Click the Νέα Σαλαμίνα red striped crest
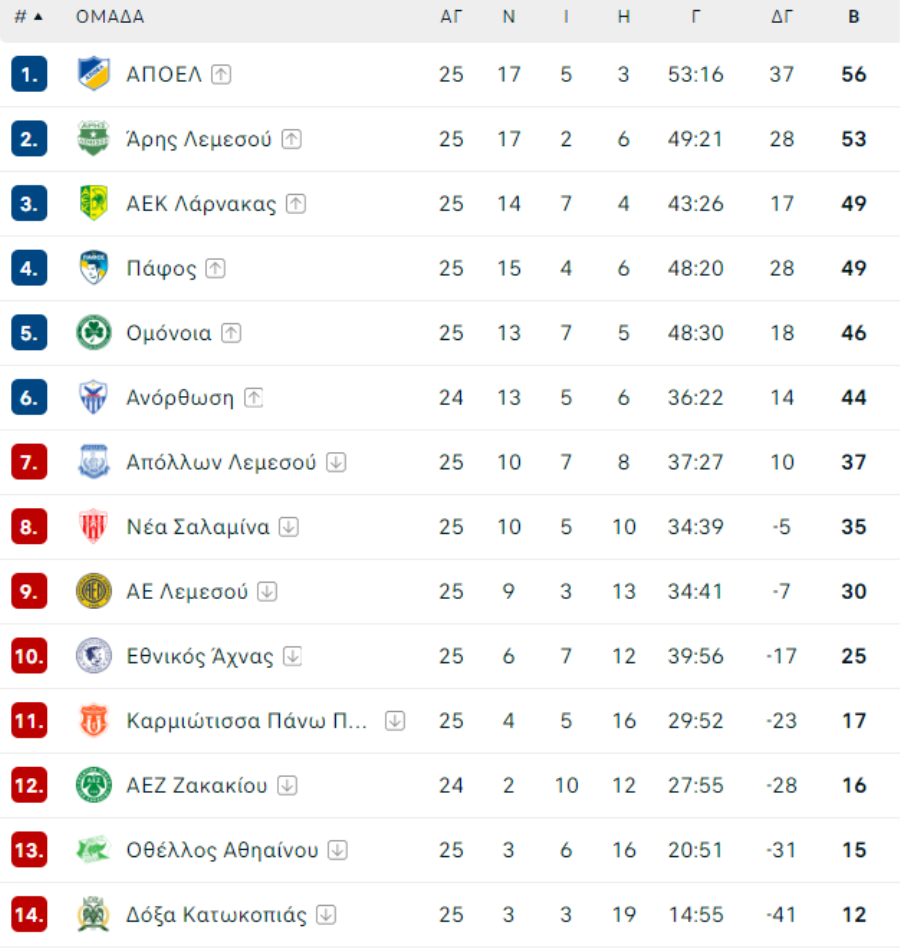This screenshot has width=900, height=948. 94,527
